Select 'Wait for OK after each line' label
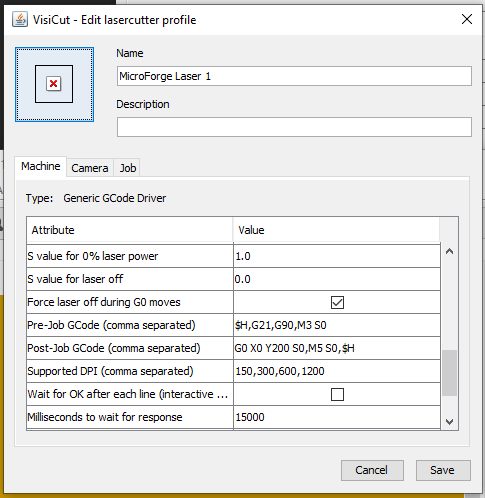485x498 pixels. [x=128, y=394]
